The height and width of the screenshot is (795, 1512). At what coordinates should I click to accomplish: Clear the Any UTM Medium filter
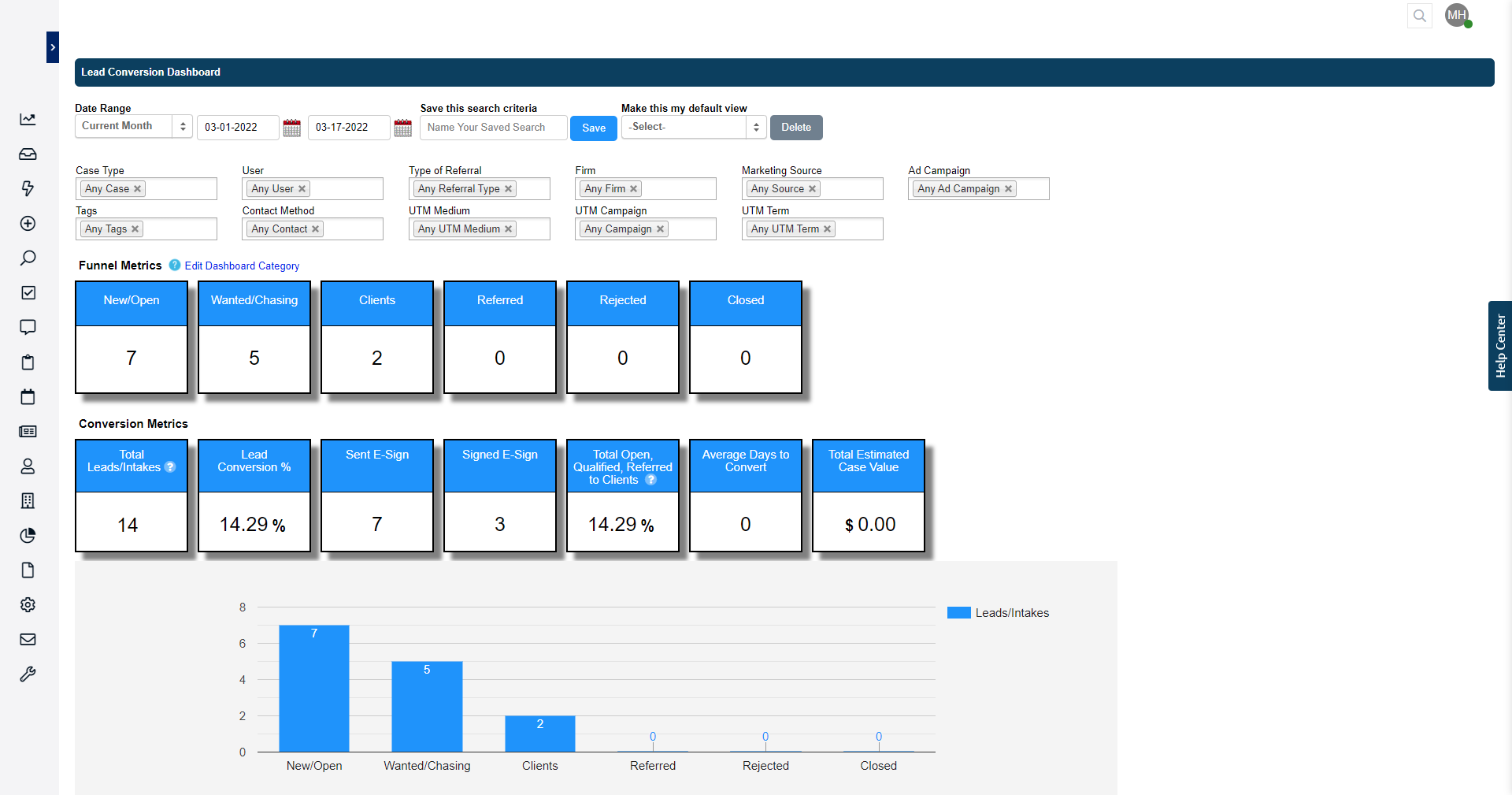pos(510,228)
